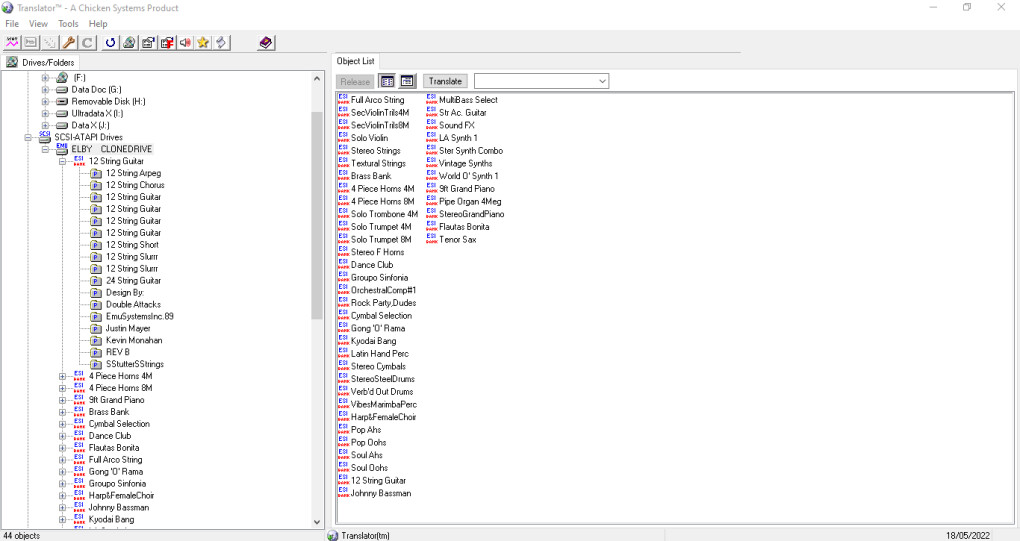Click the yellow star favorites icon
Image resolution: width=1020 pixels, height=541 pixels.
click(x=204, y=43)
